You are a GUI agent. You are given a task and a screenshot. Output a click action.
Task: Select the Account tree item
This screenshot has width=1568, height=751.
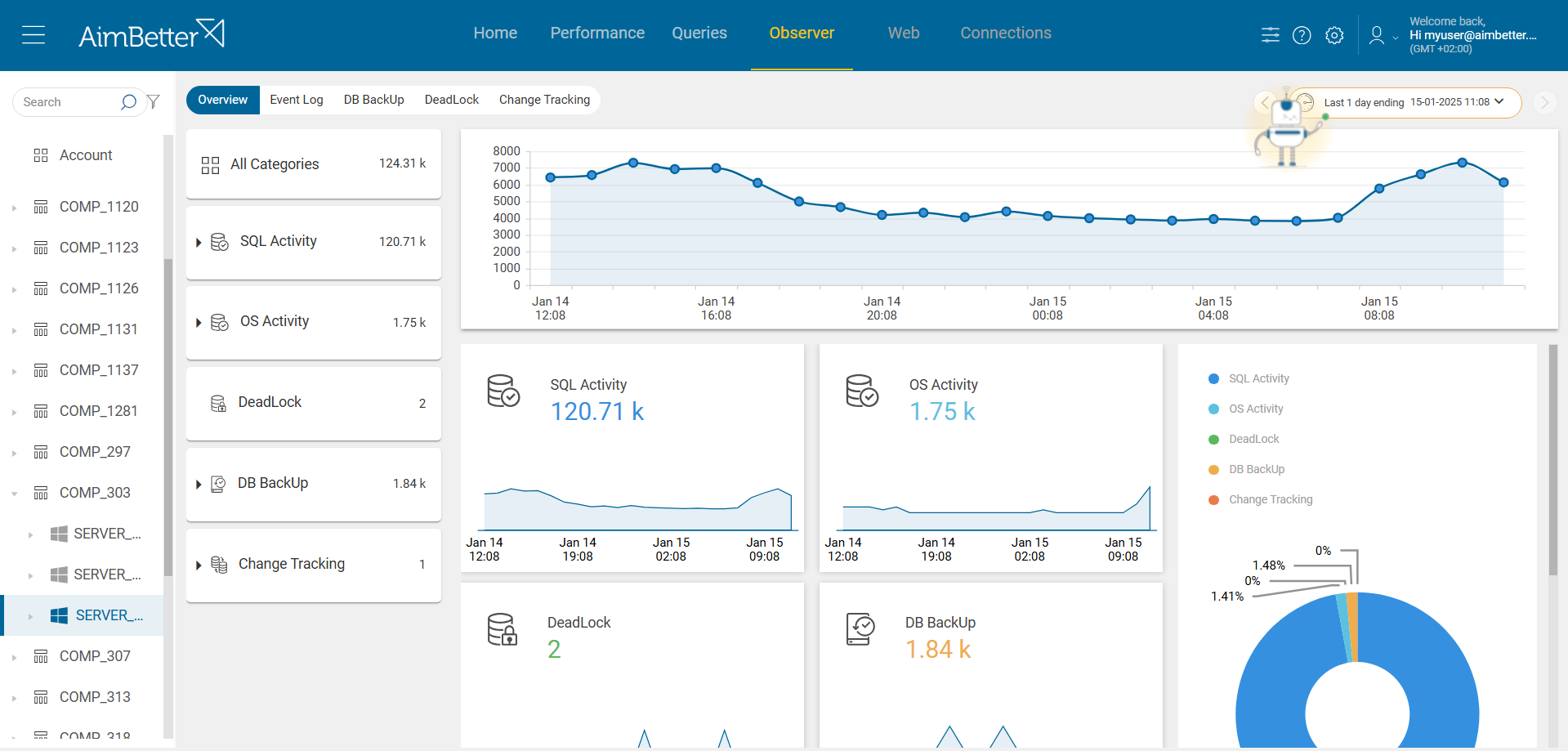point(86,155)
